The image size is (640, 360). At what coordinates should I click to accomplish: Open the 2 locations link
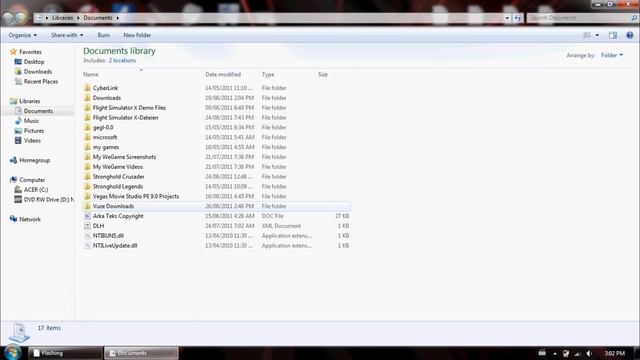tap(122, 60)
